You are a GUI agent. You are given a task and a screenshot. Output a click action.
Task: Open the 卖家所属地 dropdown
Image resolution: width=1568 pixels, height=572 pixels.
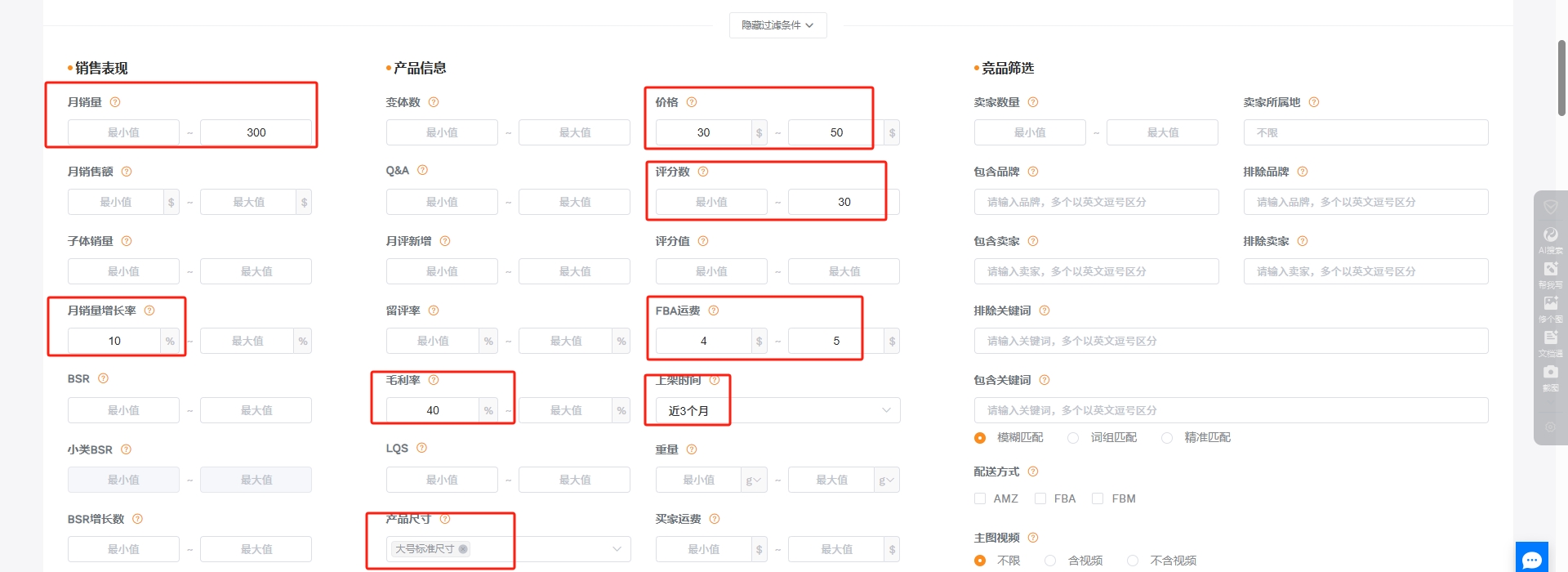click(x=1365, y=132)
